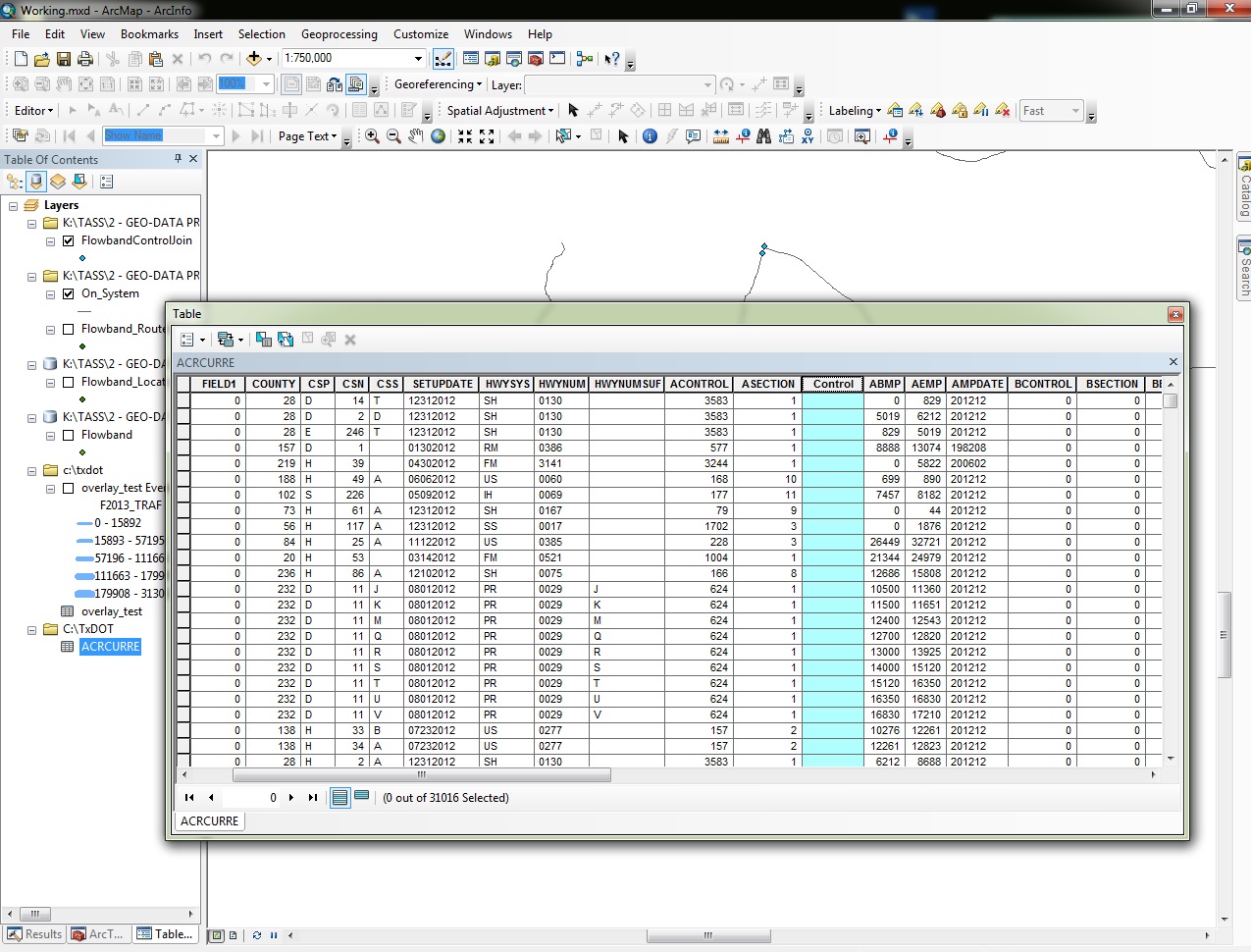Uncheck the On_System layer checkbox
The height and width of the screenshot is (952, 1251).
pos(69,294)
